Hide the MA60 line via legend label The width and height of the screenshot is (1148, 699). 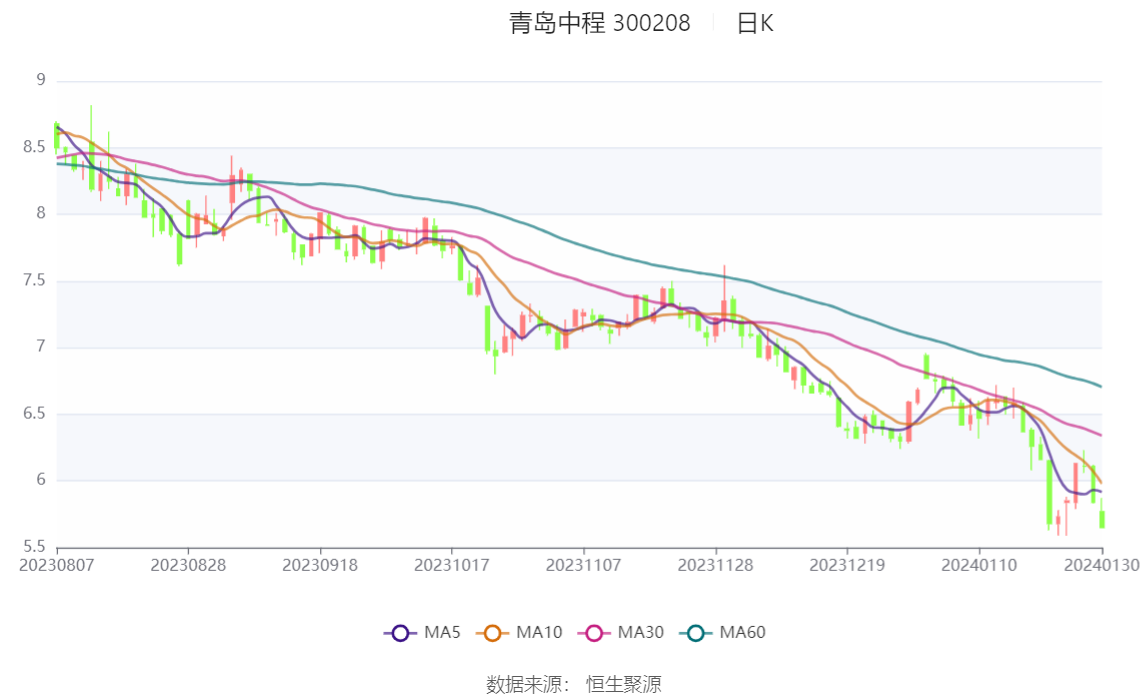(742, 633)
